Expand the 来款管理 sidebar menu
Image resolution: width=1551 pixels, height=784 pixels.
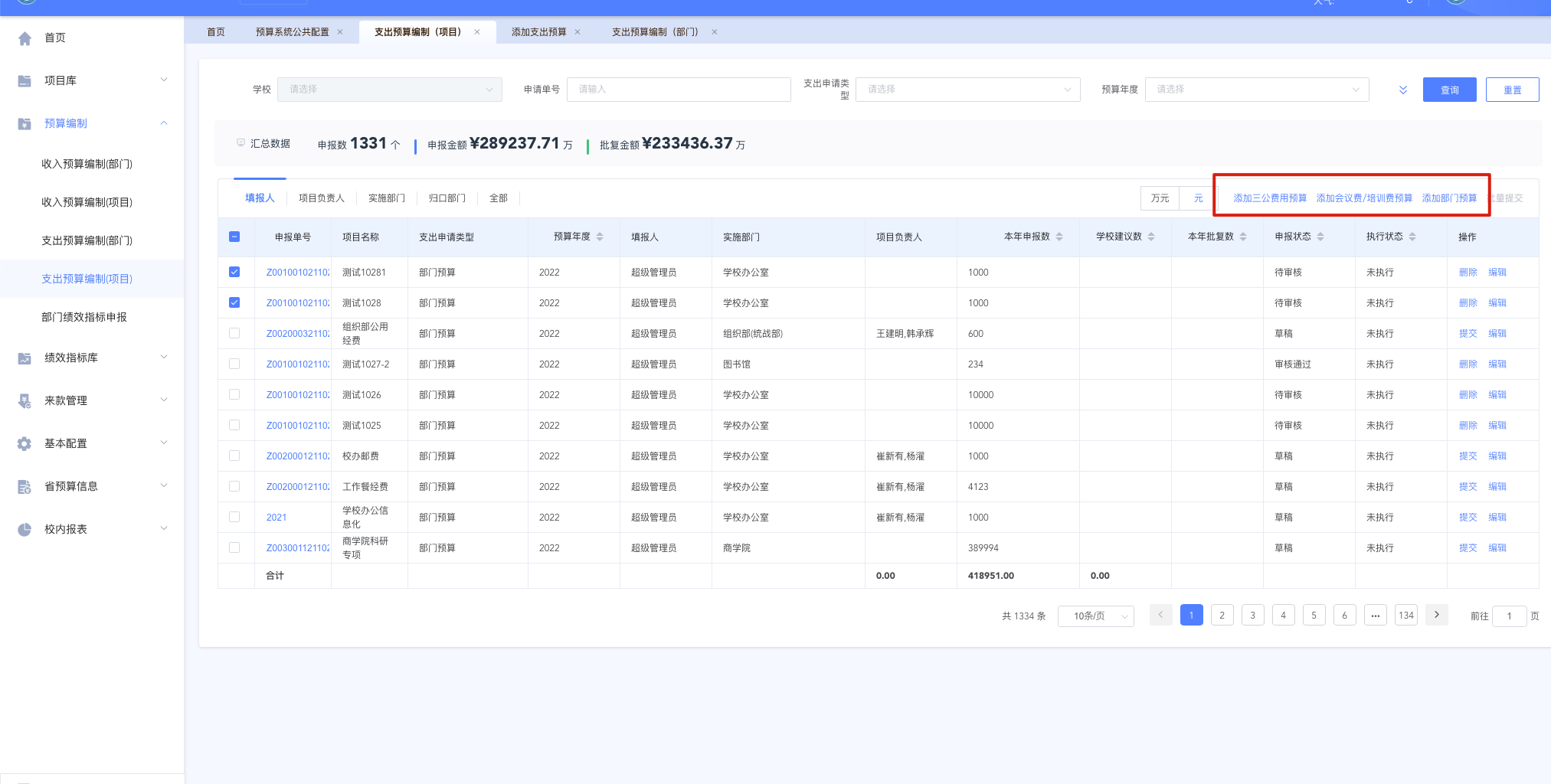(164, 400)
